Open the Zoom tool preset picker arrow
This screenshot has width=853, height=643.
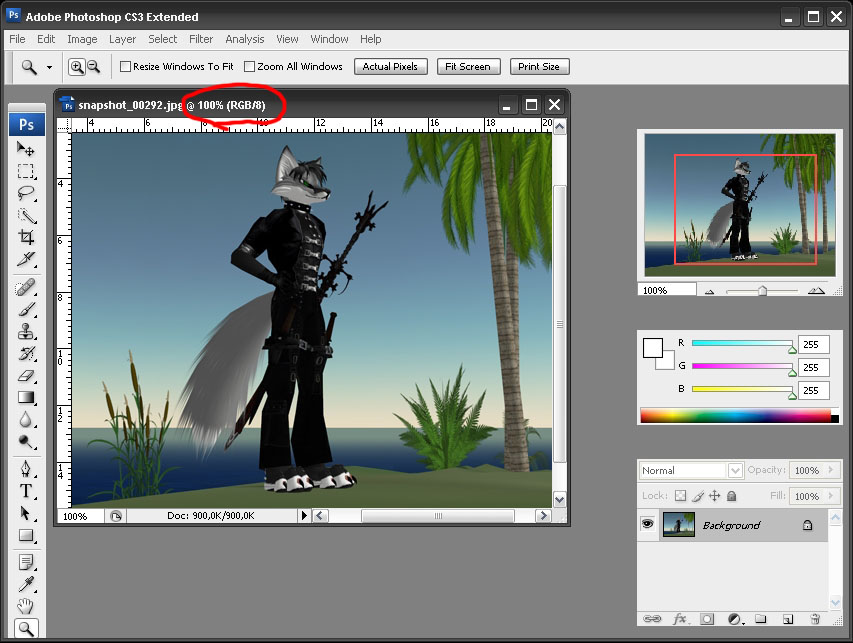pyautogui.click(x=49, y=67)
